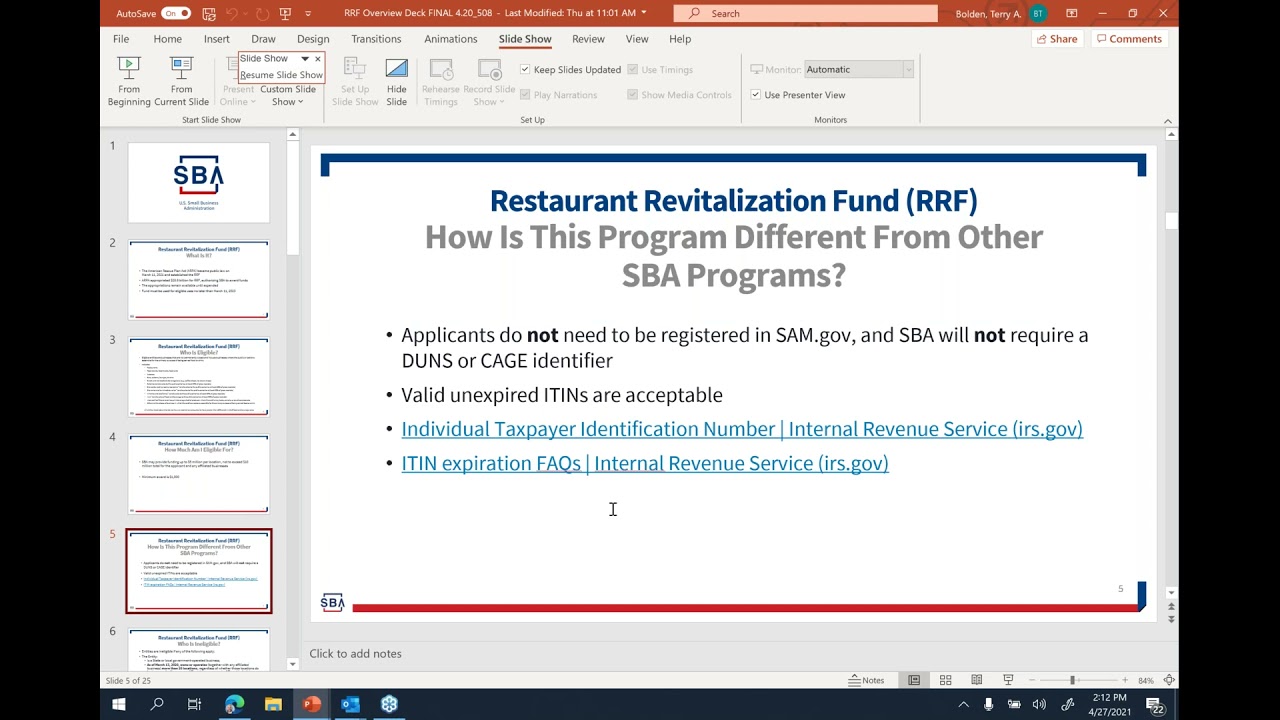Open the file name Last Modified dropdown arrow
The height and width of the screenshot is (720, 1280).
[643, 13]
